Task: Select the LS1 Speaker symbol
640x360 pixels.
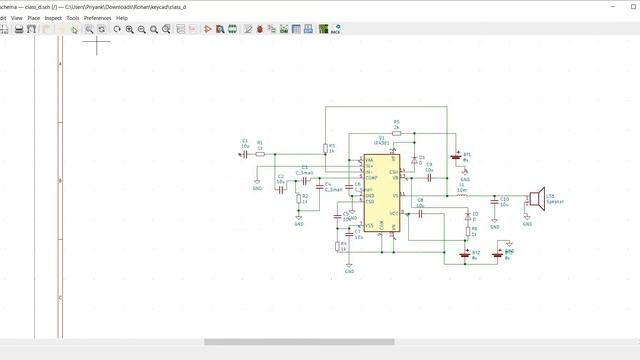Action: (538, 199)
